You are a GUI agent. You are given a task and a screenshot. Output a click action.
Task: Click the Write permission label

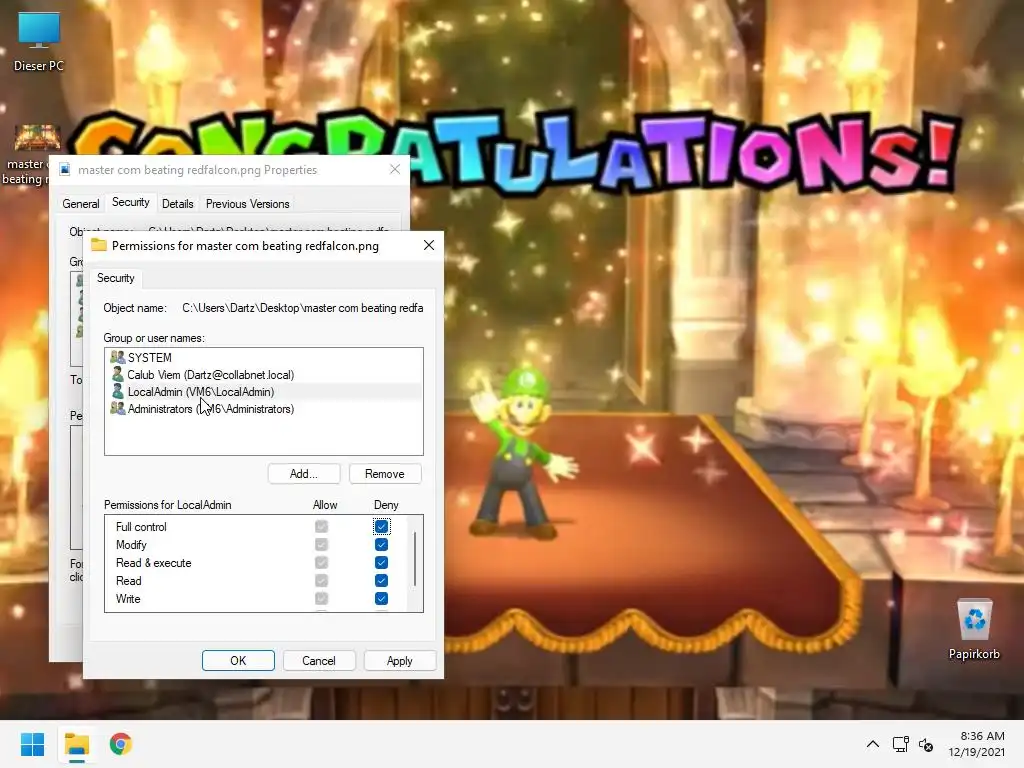tap(128, 598)
